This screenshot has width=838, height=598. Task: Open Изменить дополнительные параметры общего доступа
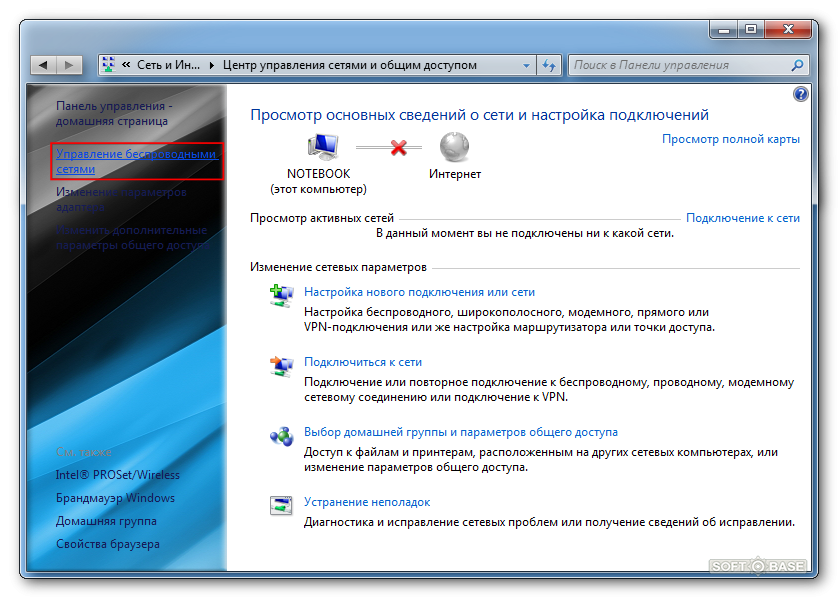pyautogui.click(x=133, y=238)
